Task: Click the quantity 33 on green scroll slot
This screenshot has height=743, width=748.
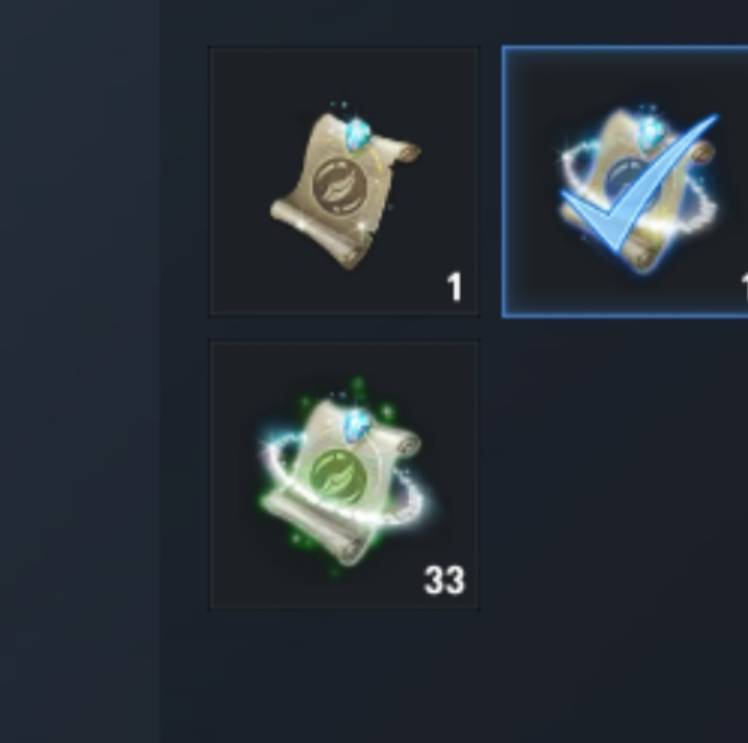Action: (x=444, y=580)
